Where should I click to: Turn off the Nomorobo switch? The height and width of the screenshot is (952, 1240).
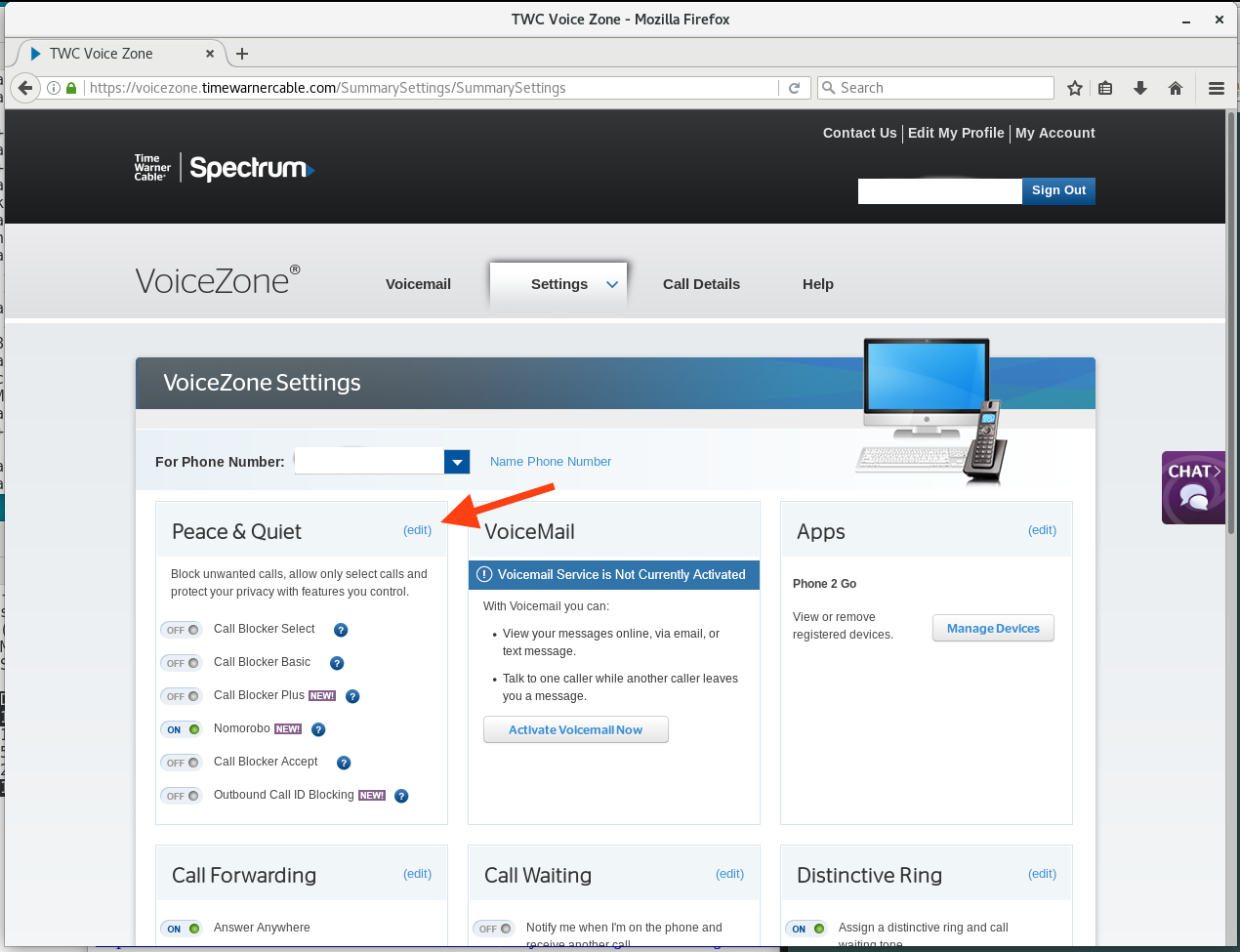click(x=182, y=729)
